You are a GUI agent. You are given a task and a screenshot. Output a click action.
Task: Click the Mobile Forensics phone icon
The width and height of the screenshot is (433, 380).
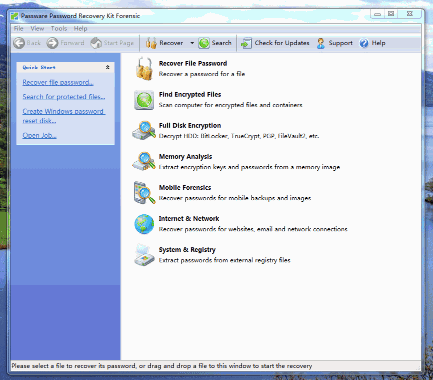tap(144, 192)
